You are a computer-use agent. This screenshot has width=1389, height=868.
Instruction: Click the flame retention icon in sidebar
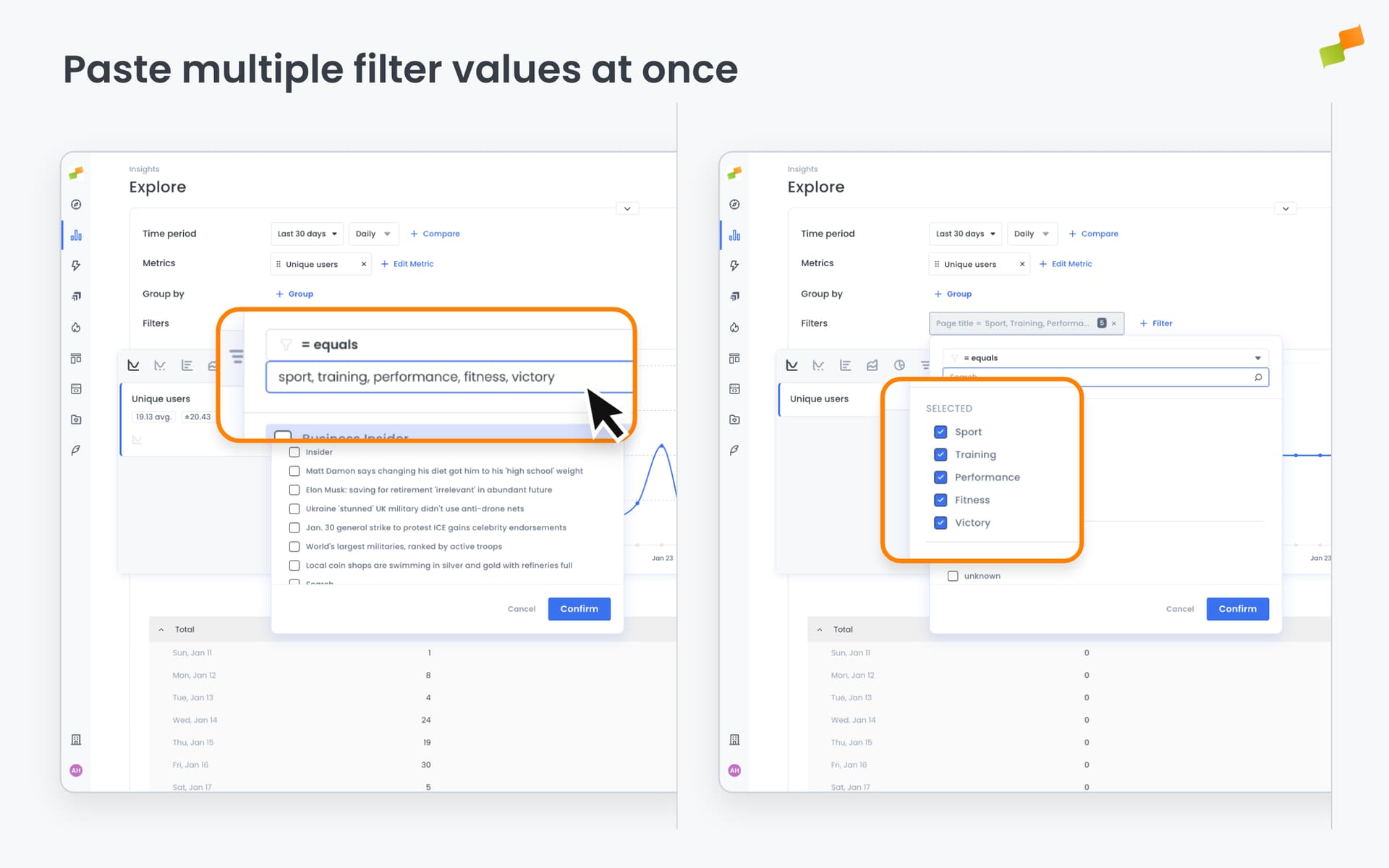coord(76,327)
